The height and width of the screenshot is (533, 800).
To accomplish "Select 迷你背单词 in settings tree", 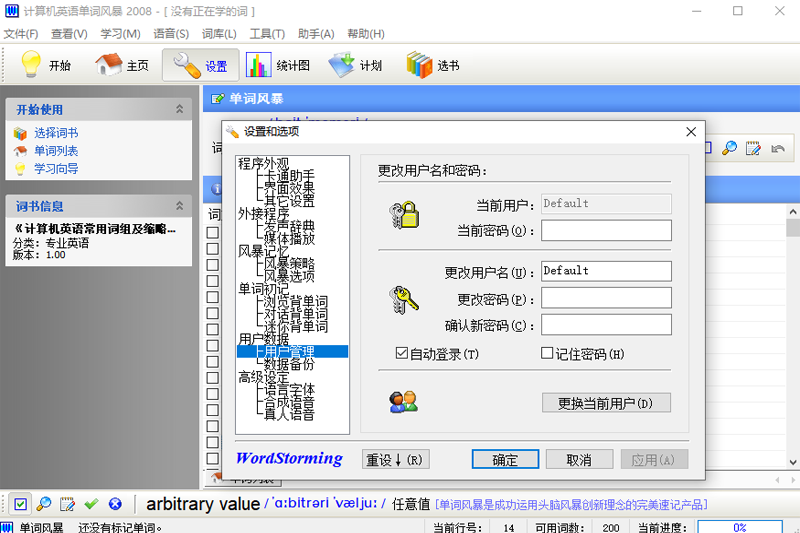I will click(296, 326).
